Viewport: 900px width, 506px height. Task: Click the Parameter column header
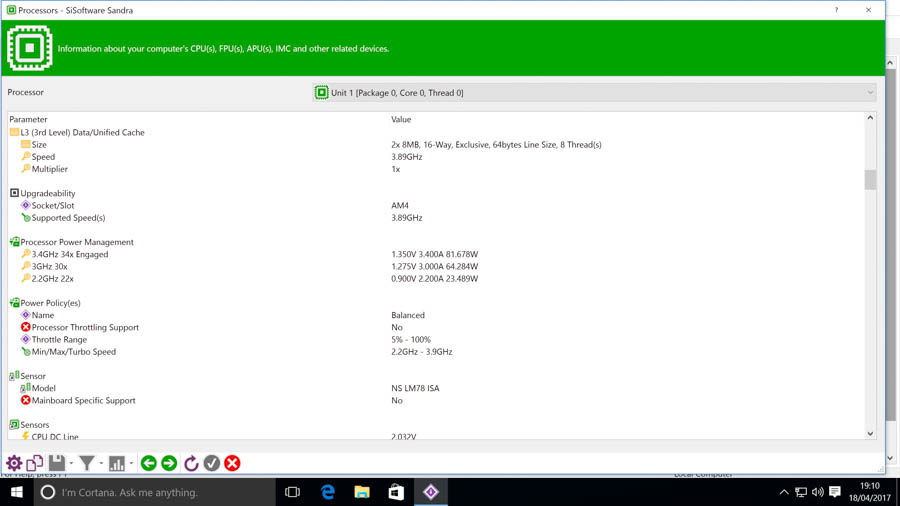[x=28, y=119]
